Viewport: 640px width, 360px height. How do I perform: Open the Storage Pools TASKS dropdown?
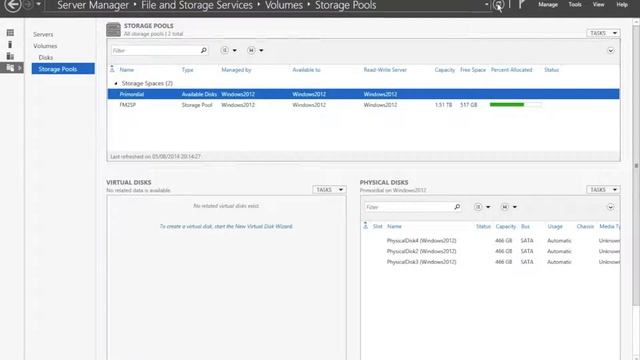click(x=603, y=33)
